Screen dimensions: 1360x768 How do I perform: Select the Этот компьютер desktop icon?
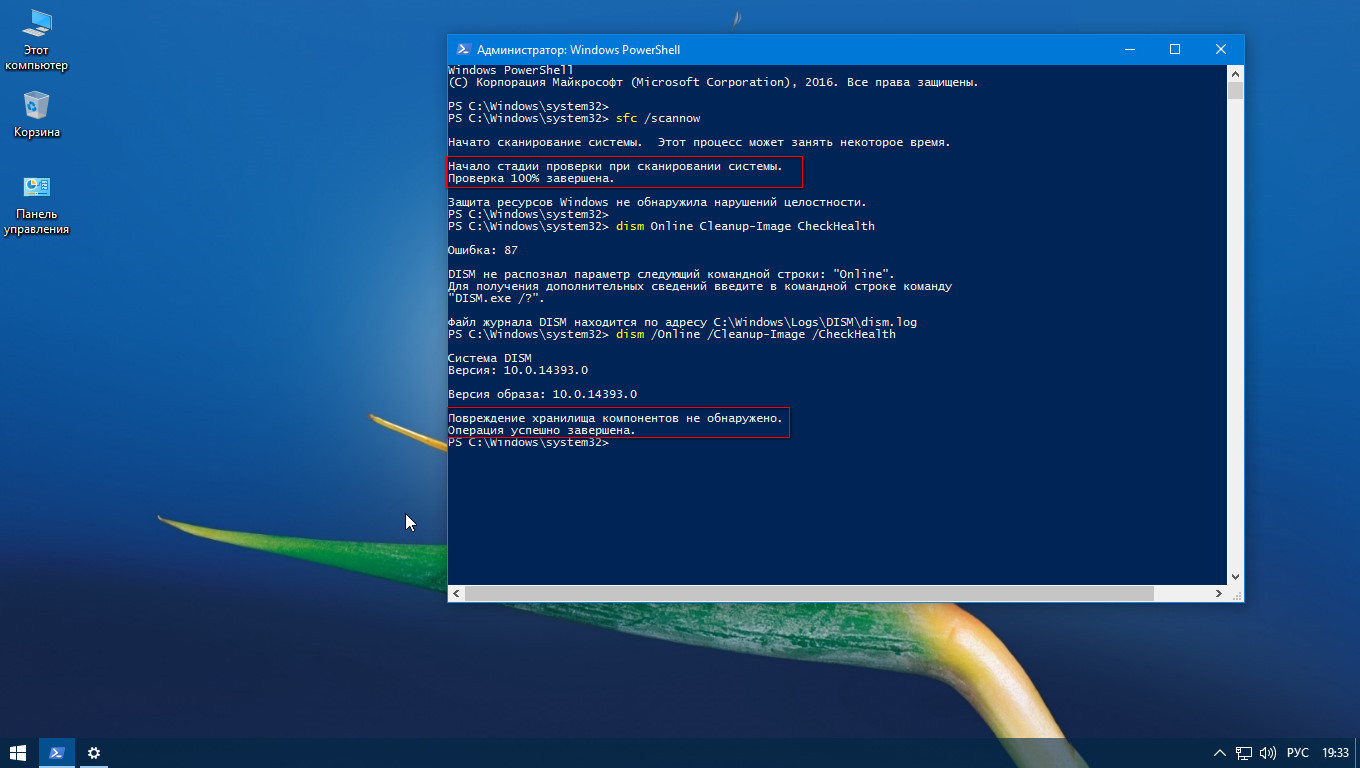[x=37, y=41]
